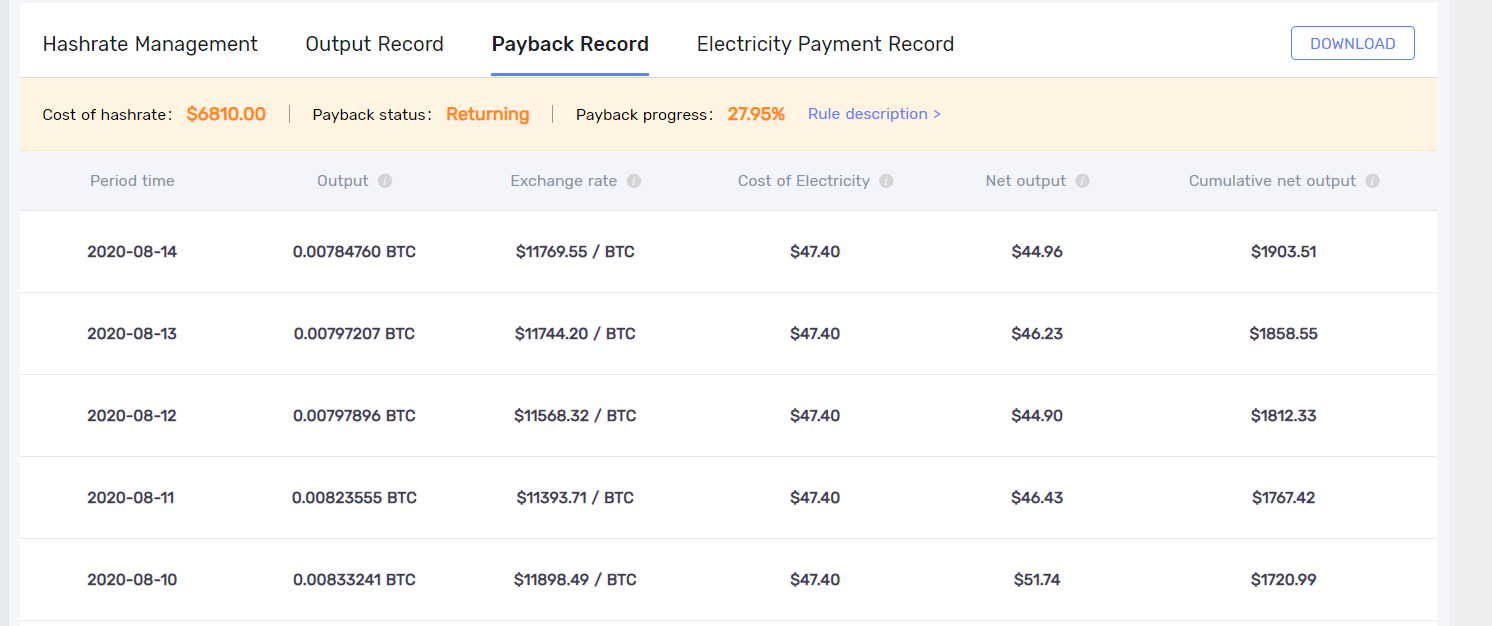Viewport: 1492px width, 626px height.
Task: Click the Cumulative net output info icon
Action: pos(1372,181)
